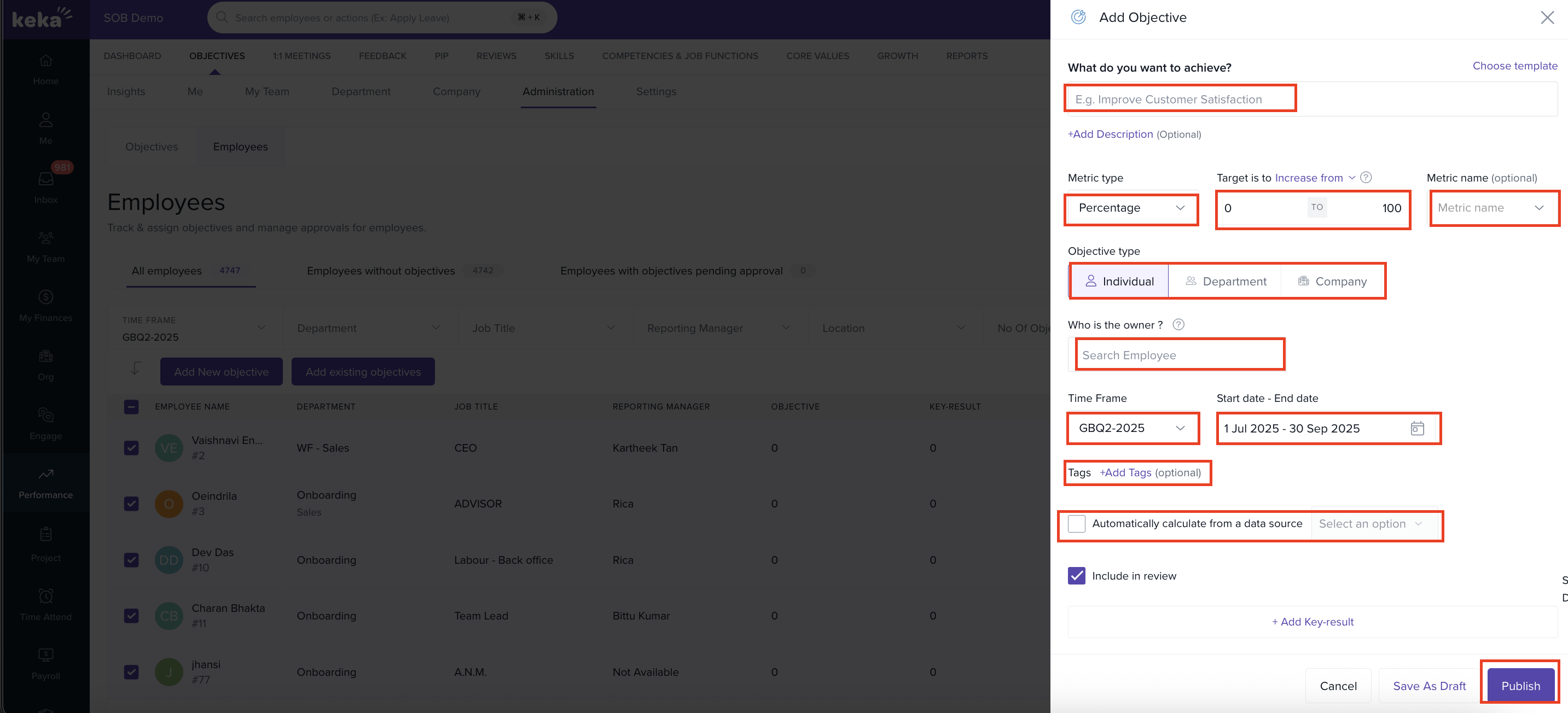This screenshot has width=1568, height=713.
Task: Uncheck the Include in review checkbox
Action: (x=1076, y=576)
